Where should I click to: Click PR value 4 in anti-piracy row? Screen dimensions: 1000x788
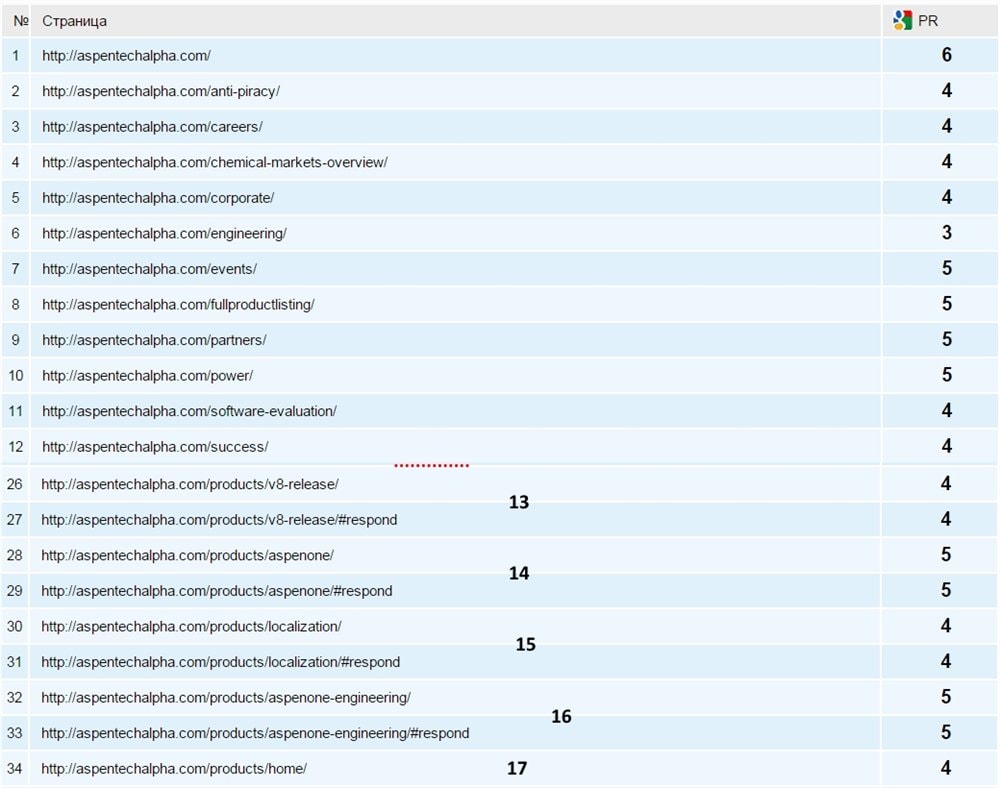tap(946, 91)
